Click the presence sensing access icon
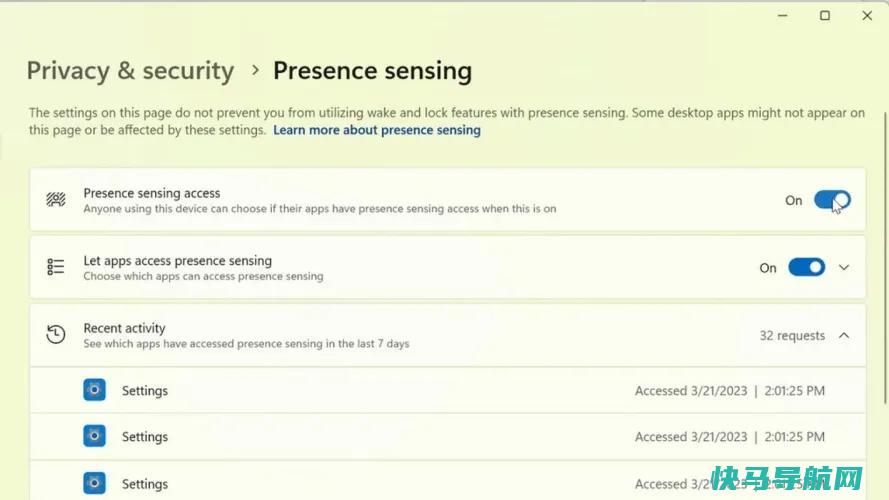The height and width of the screenshot is (500, 889). pos(56,200)
